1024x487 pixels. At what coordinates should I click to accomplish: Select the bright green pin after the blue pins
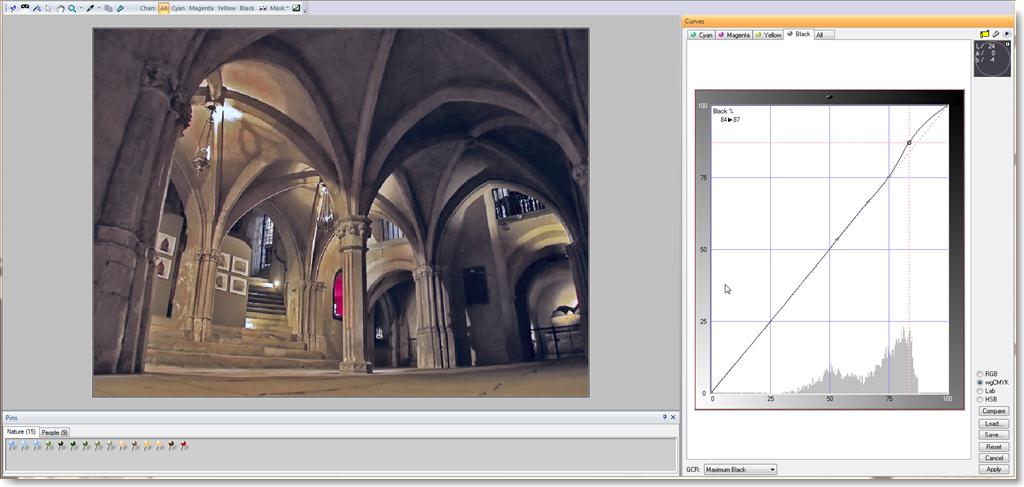point(48,446)
